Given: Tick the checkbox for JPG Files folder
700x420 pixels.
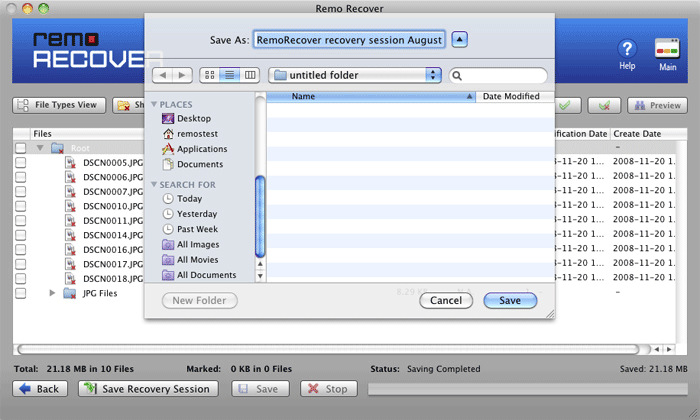Looking at the screenshot, I should [x=21, y=293].
